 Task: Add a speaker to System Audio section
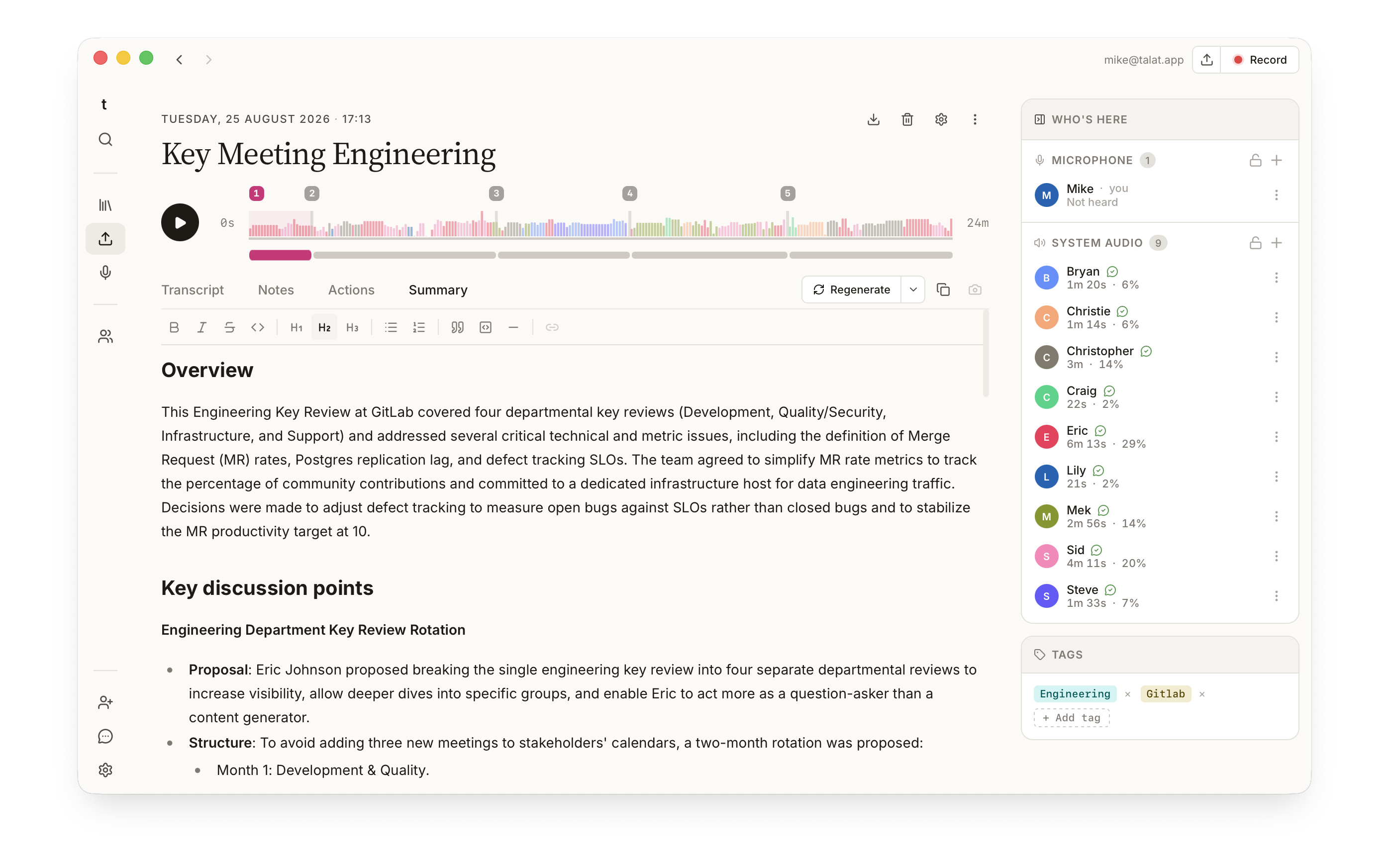pos(1277,243)
